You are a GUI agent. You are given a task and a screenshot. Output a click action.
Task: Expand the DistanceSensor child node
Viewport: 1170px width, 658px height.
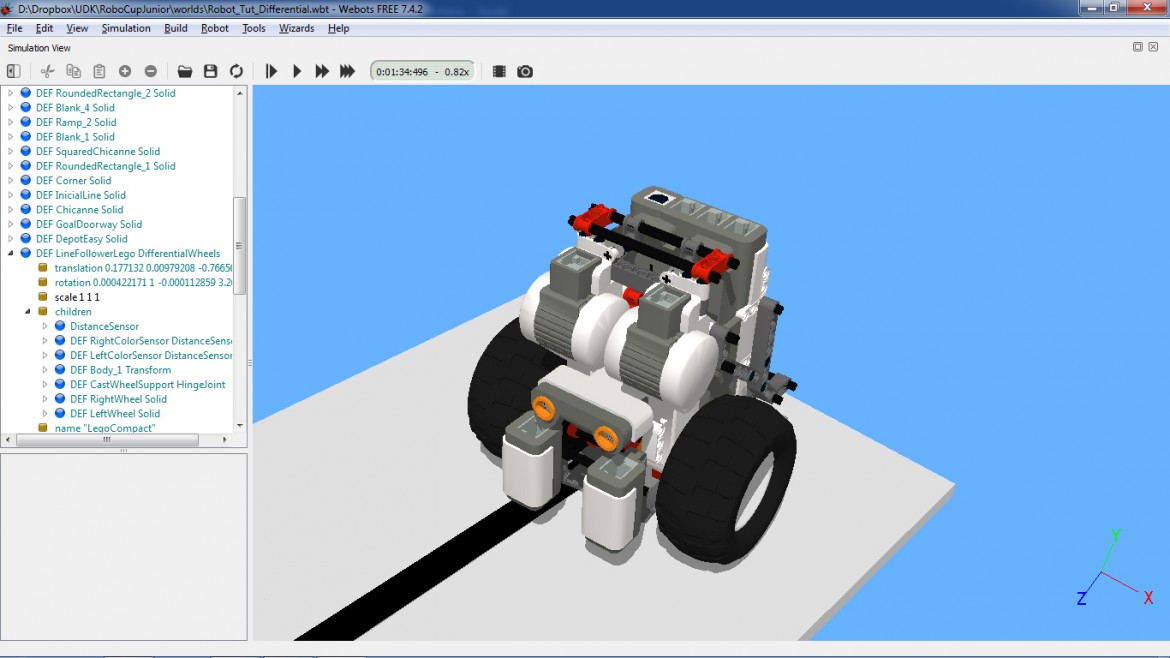click(45, 326)
